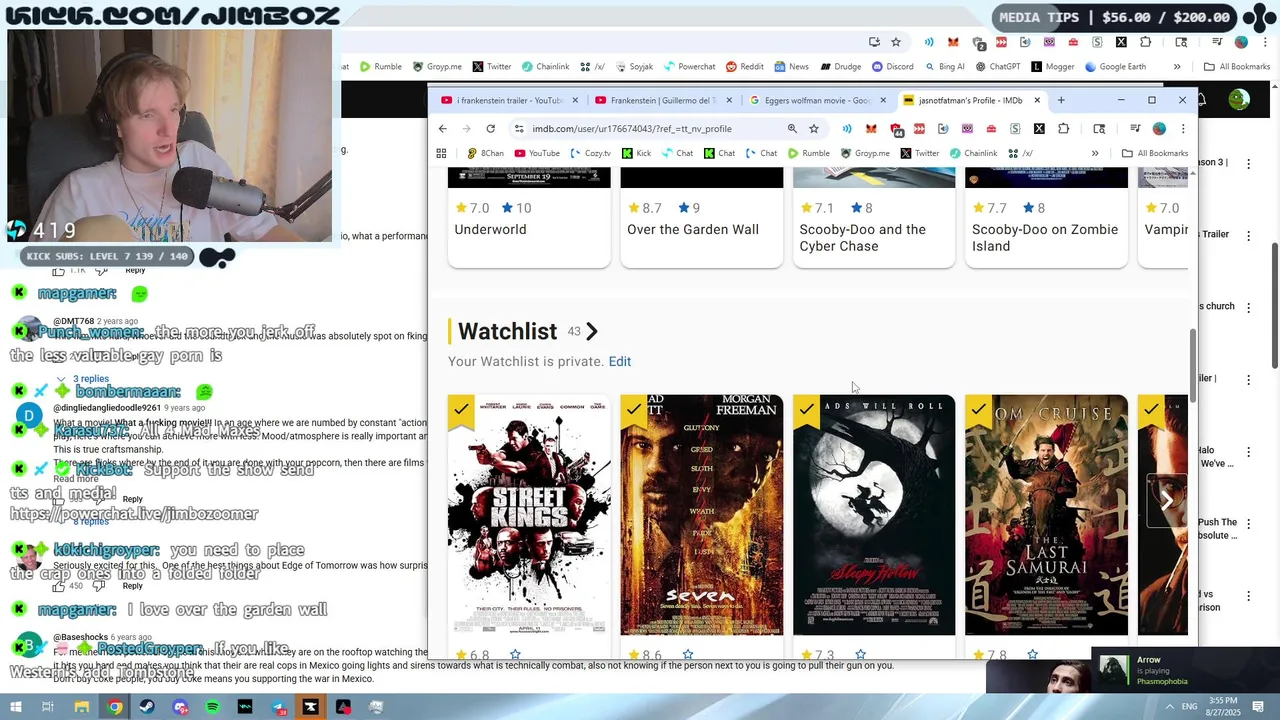Open options menu beside the Halo video
The width and height of the screenshot is (1280, 720).
pos(1248,452)
